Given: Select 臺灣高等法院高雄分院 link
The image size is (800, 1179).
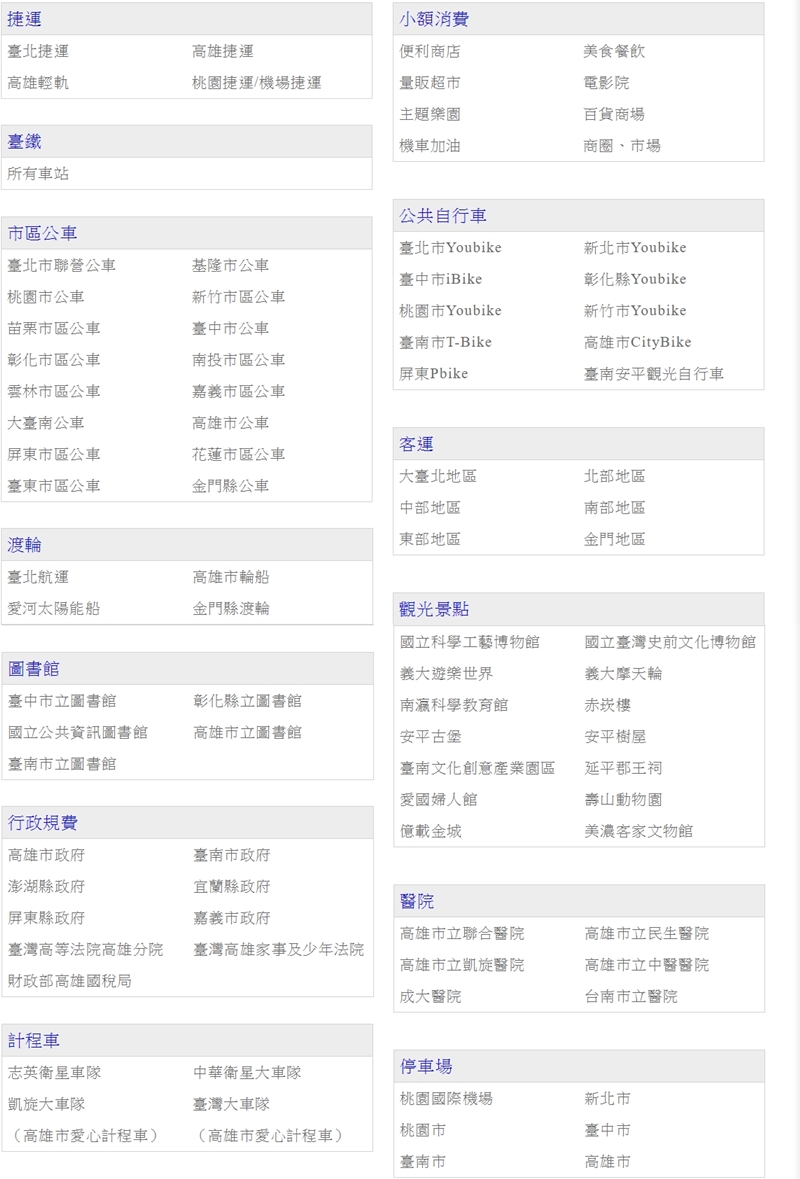Looking at the screenshot, I should 85,950.
